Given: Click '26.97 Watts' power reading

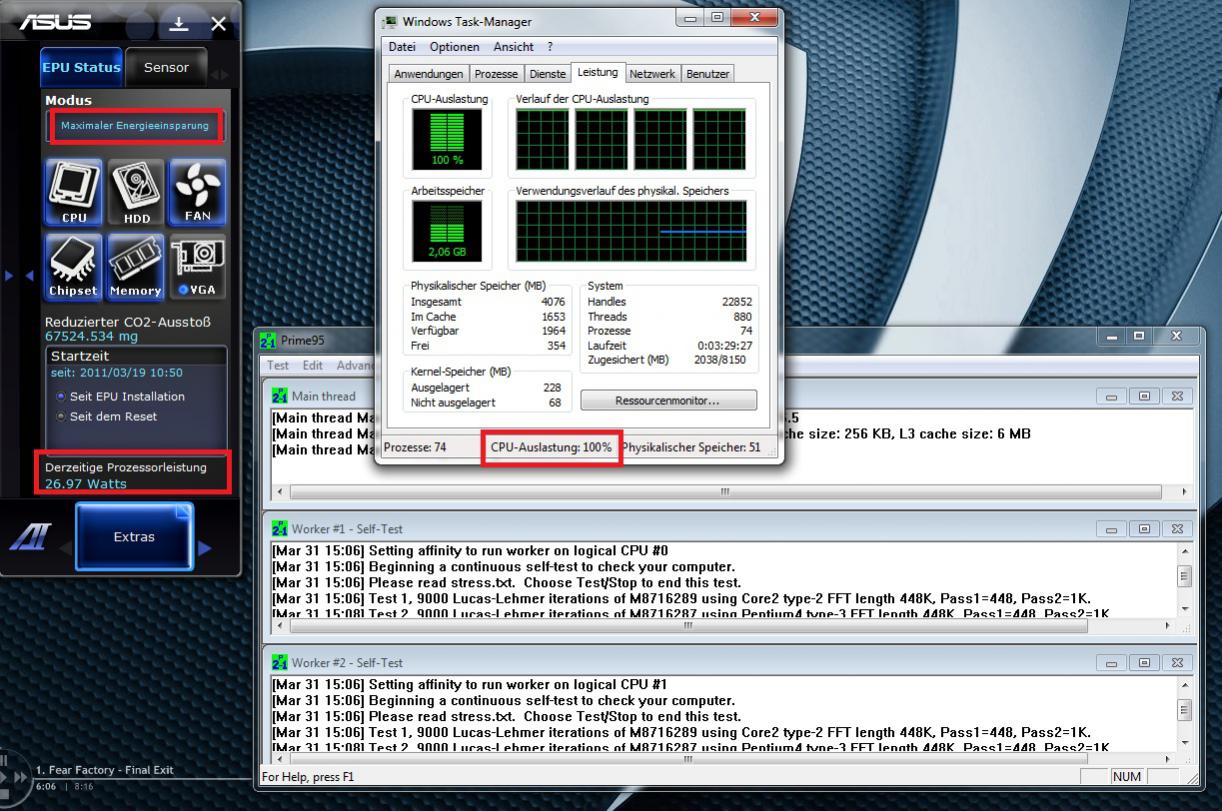Looking at the screenshot, I should 86,484.
